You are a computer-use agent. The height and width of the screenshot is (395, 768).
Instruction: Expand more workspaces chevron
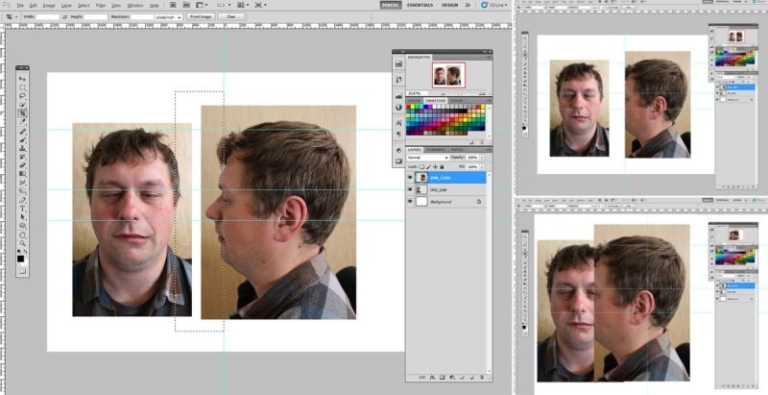468,5
